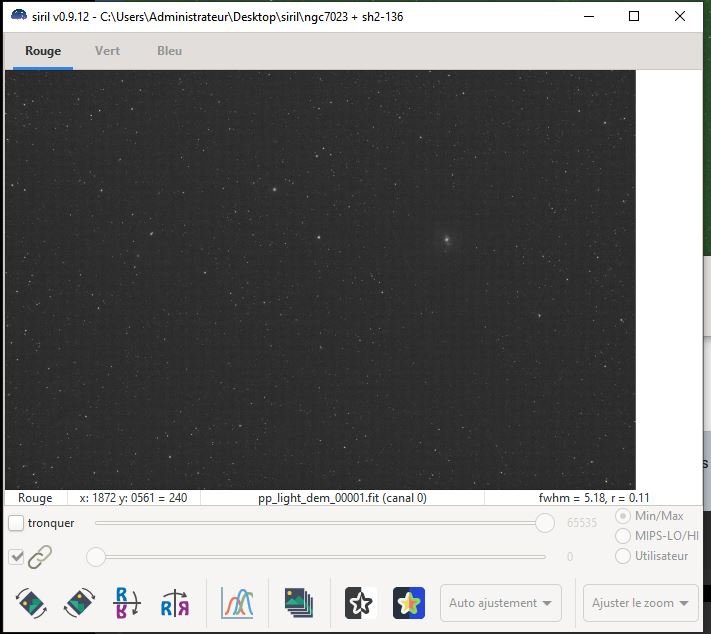
Task: Click the rotate clockwise image icon
Action: [x=79, y=603]
